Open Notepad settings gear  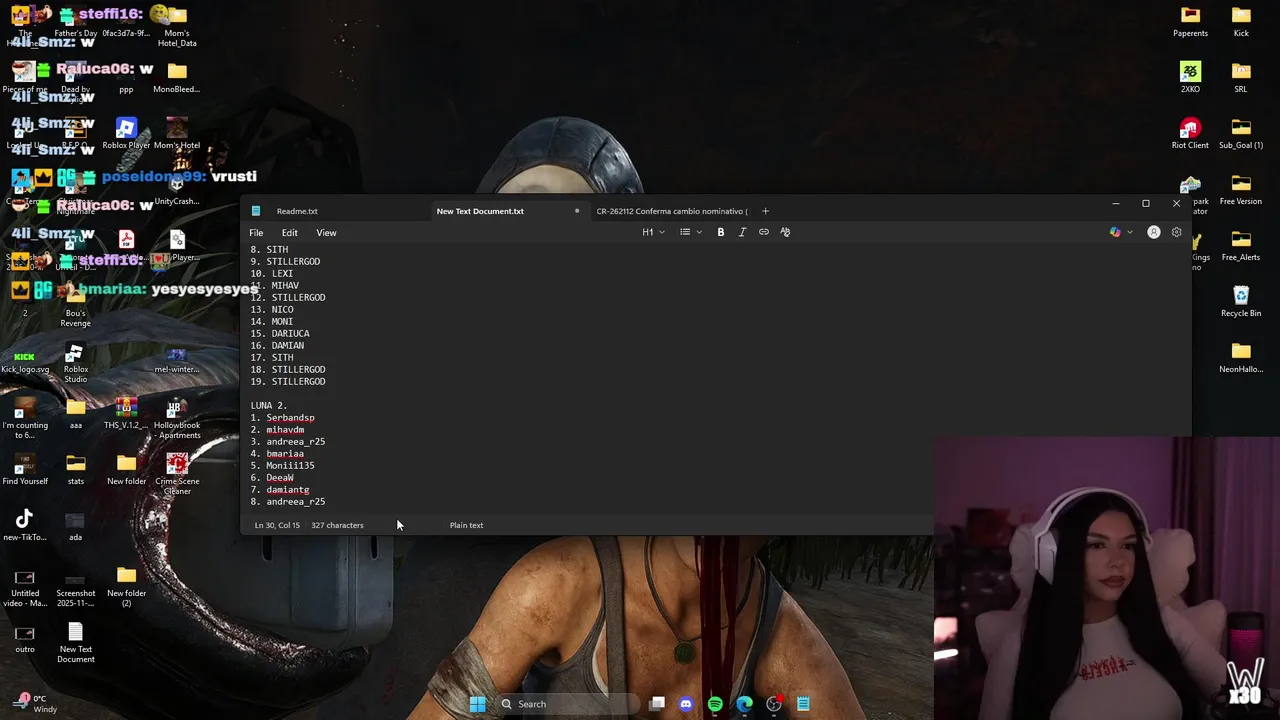[1176, 232]
